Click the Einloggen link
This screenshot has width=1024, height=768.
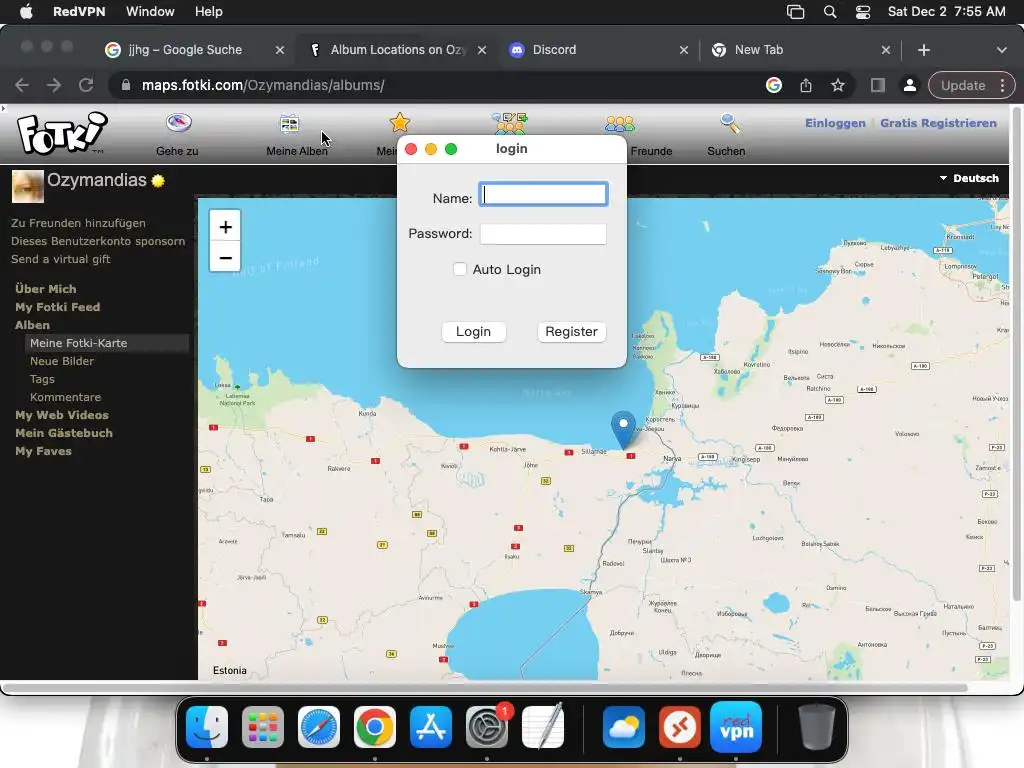835,123
